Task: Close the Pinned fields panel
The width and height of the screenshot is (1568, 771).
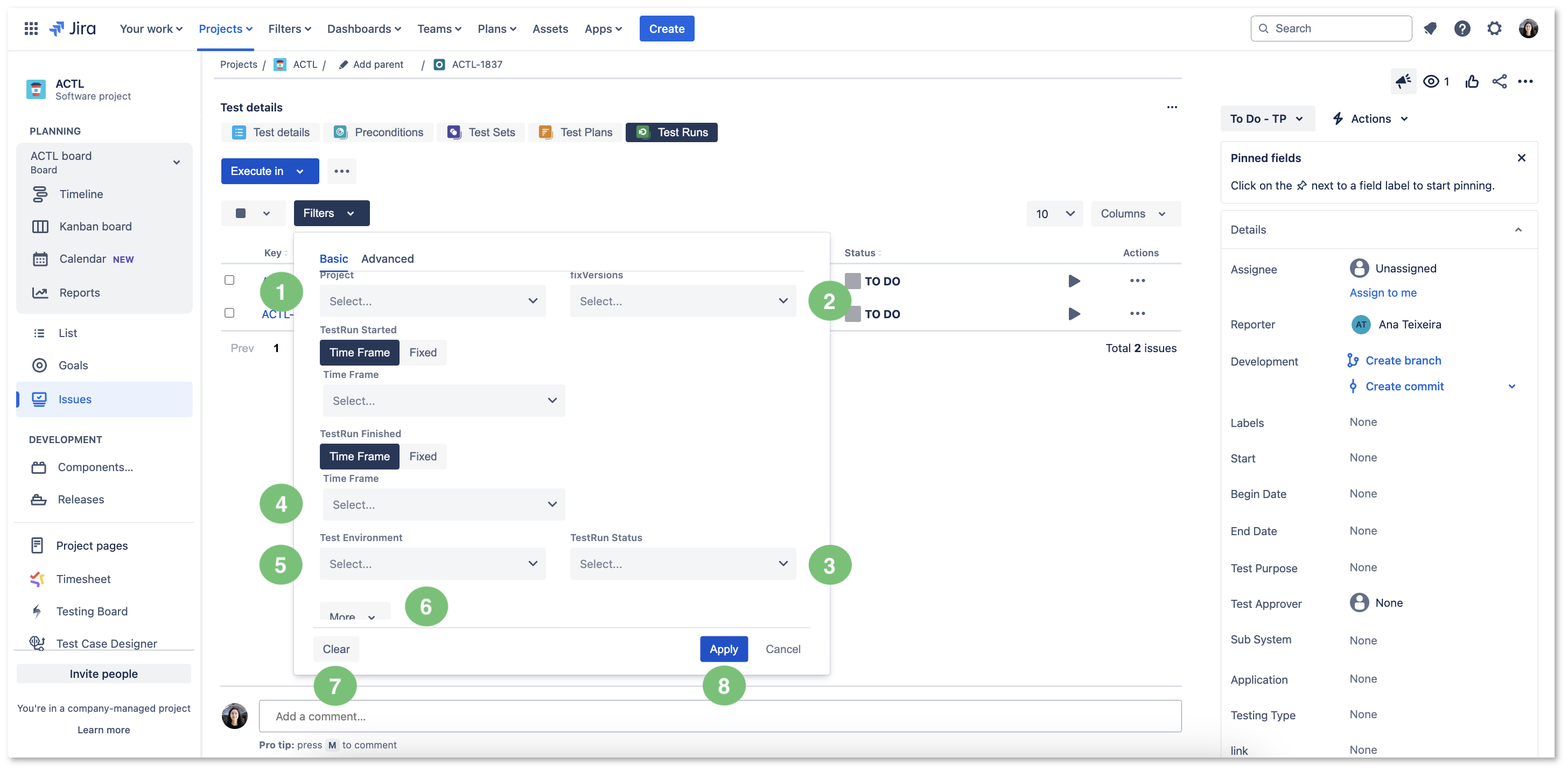Action: click(x=1521, y=158)
